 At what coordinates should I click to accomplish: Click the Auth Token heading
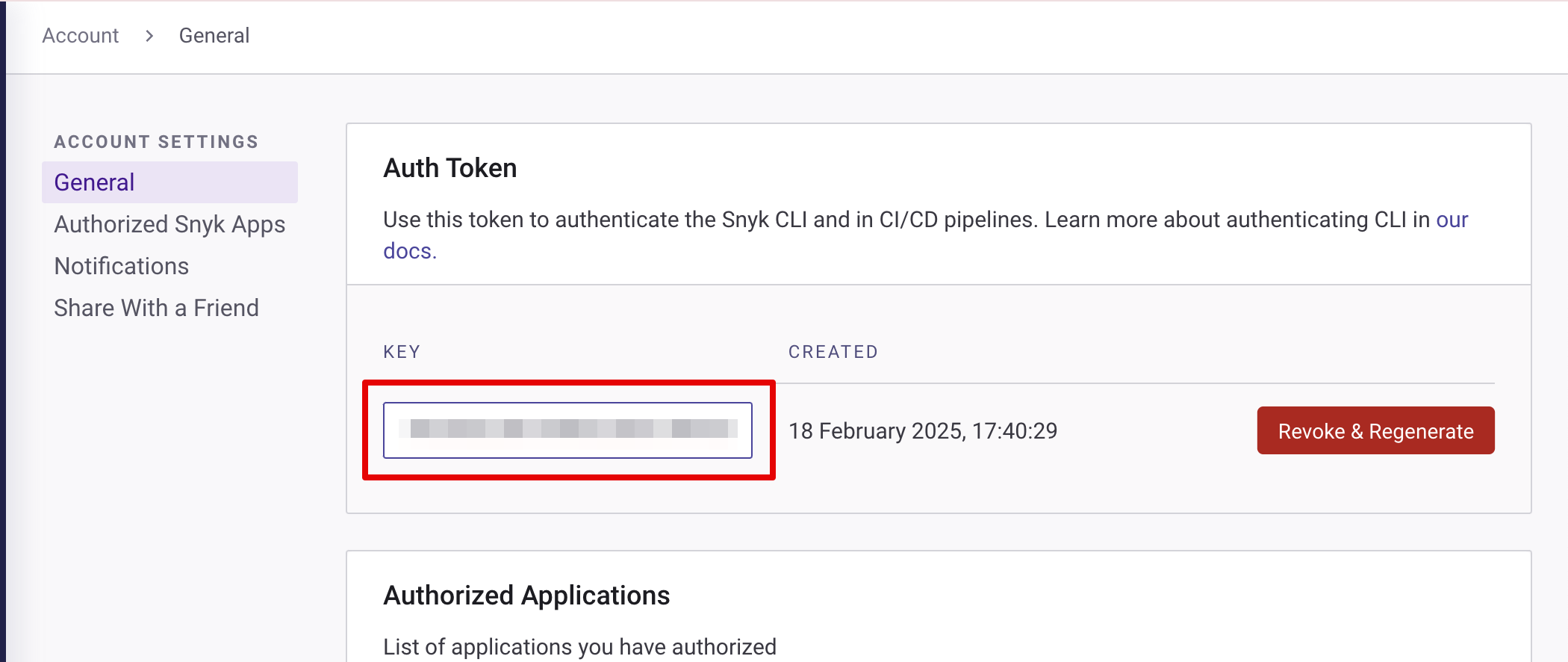point(449,168)
